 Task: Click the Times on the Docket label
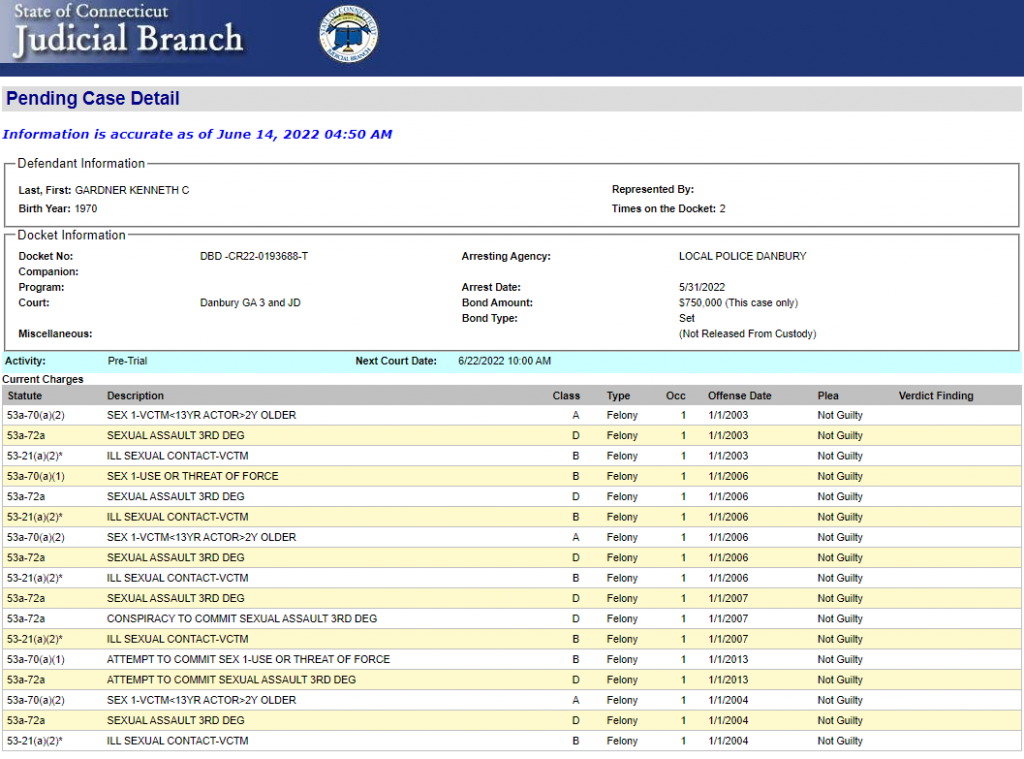coord(663,209)
